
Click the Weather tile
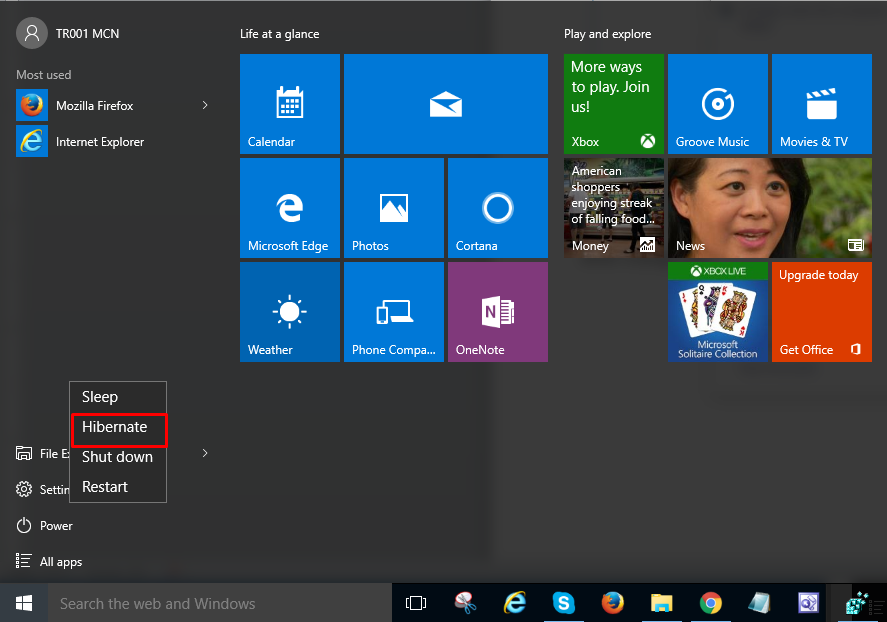point(290,312)
